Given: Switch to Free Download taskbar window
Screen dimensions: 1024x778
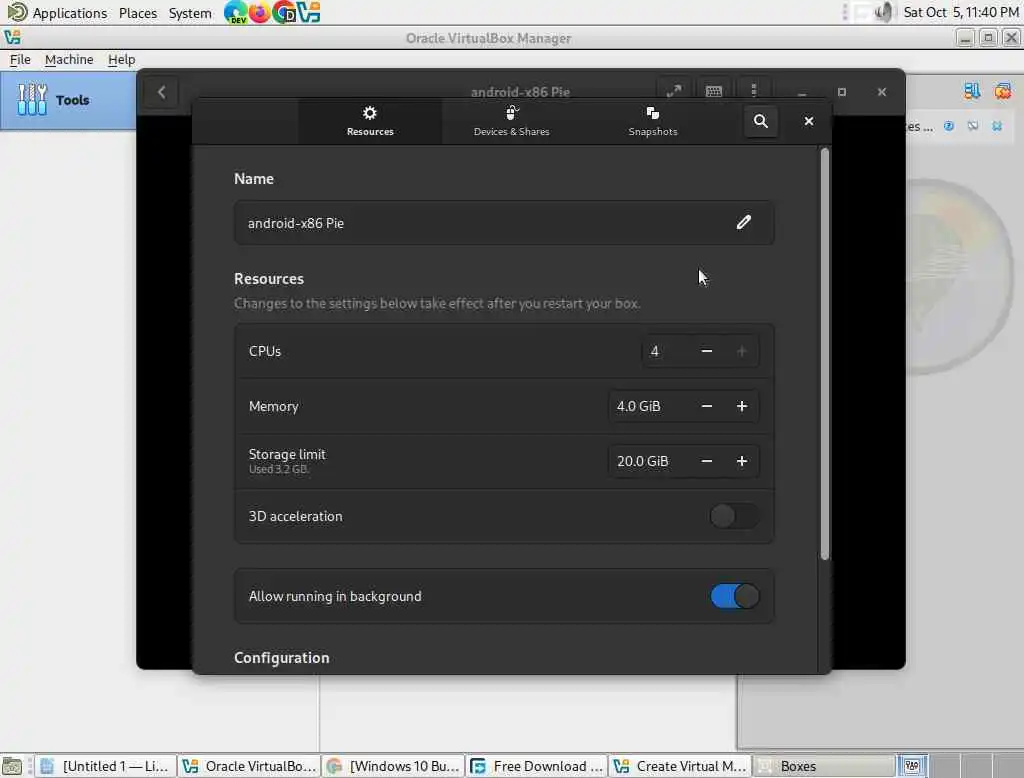Looking at the screenshot, I should pyautogui.click(x=537, y=766).
